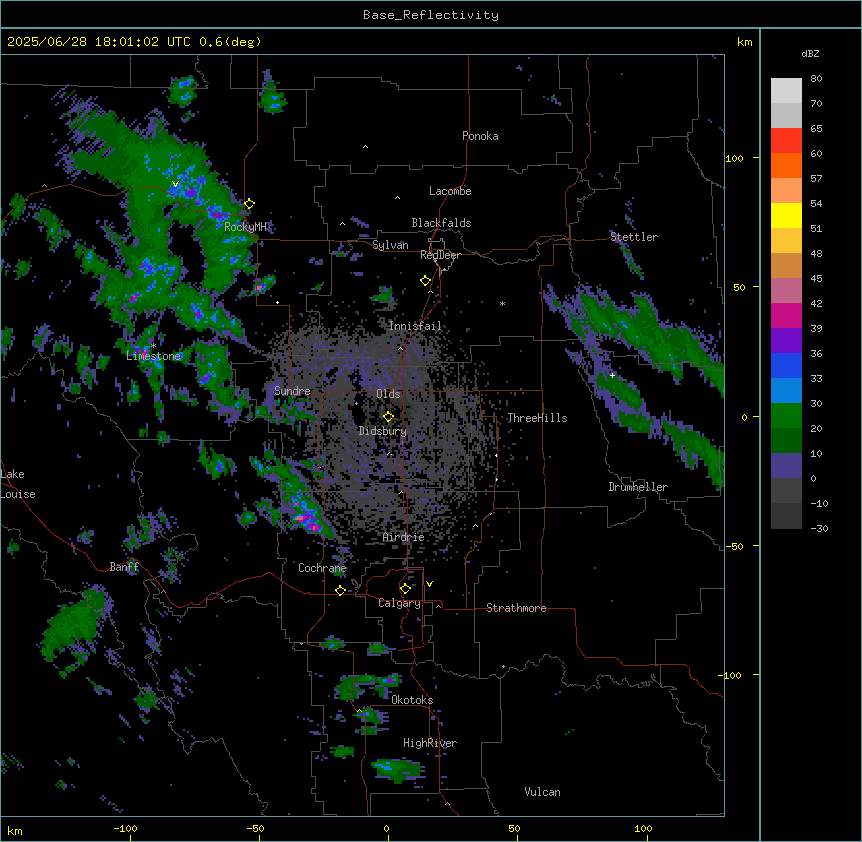Click the Olds city label
This screenshot has height=842, width=862.
coord(388,394)
